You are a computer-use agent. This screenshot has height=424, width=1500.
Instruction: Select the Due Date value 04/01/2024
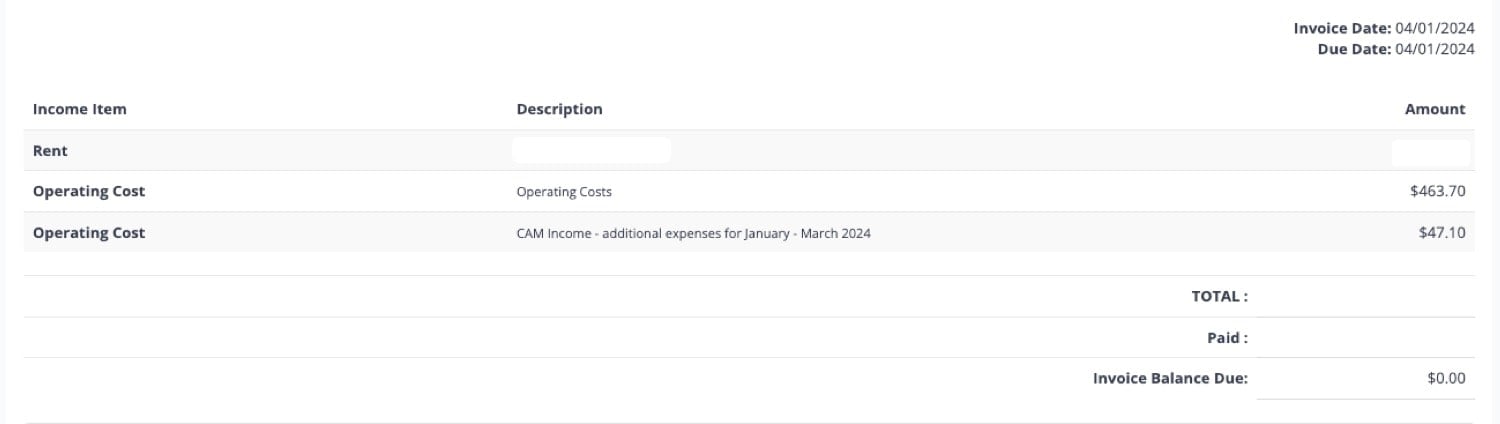pos(1434,48)
